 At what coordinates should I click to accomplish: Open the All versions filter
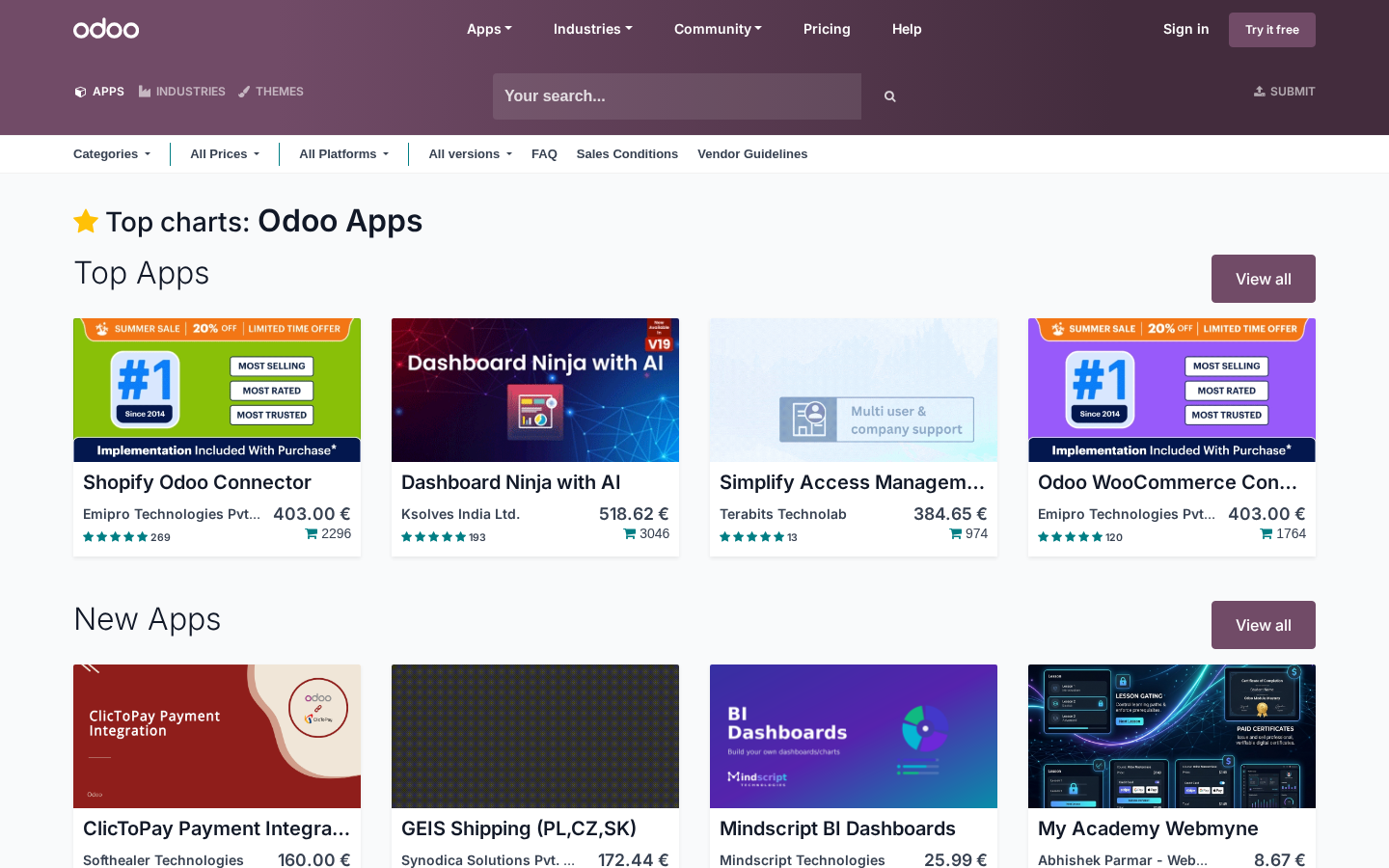pos(471,154)
